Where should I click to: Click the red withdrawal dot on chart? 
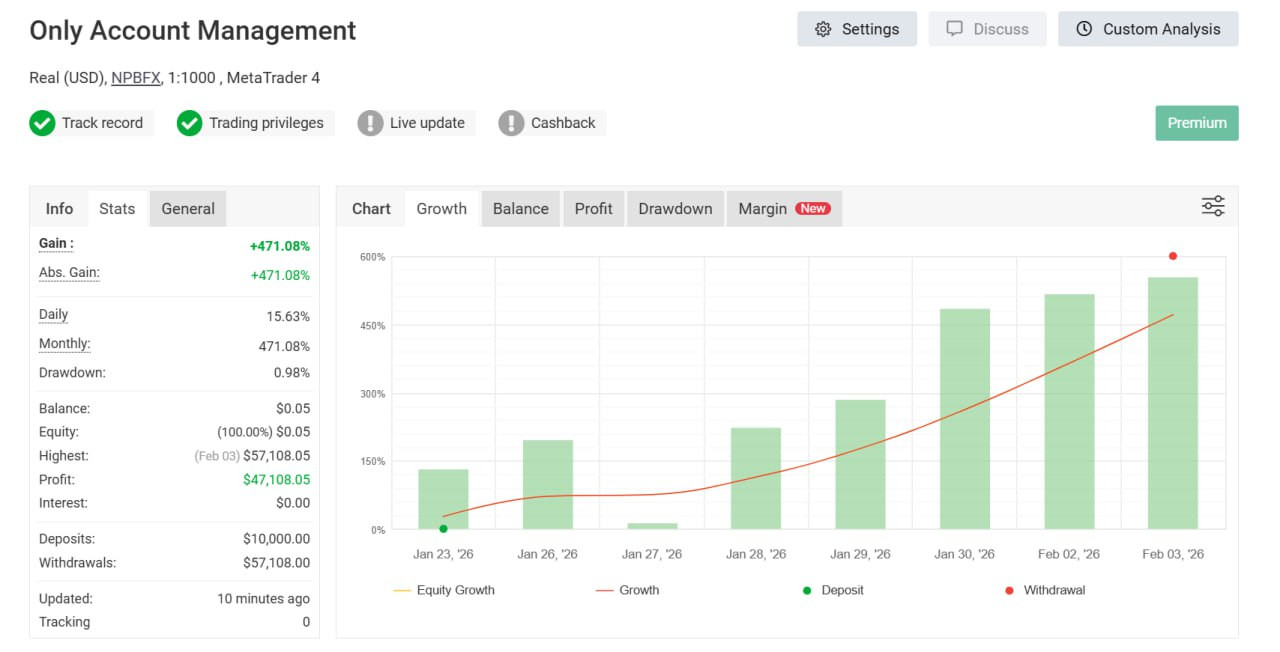pos(1173,256)
